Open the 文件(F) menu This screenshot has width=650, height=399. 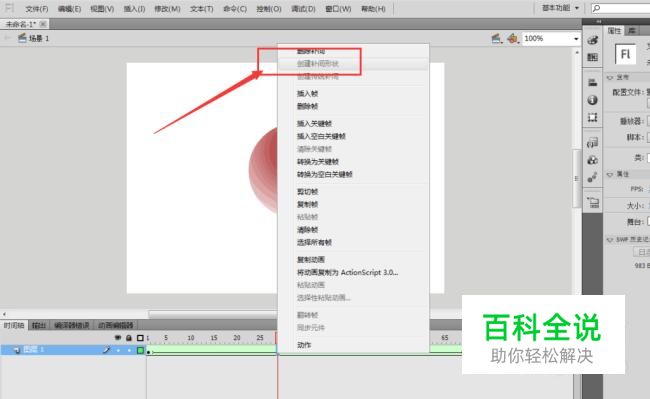tap(36, 9)
